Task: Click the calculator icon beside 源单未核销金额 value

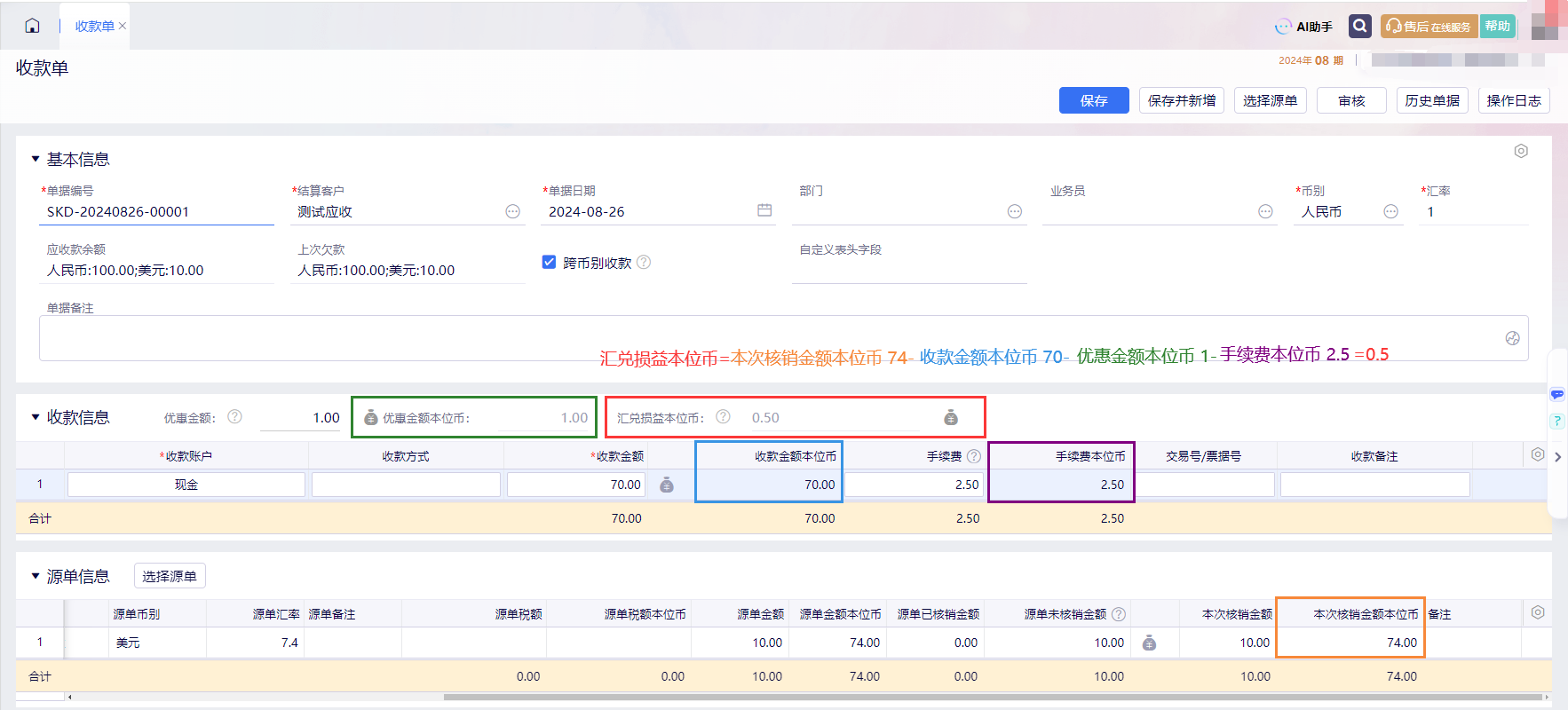Action: click(1149, 643)
